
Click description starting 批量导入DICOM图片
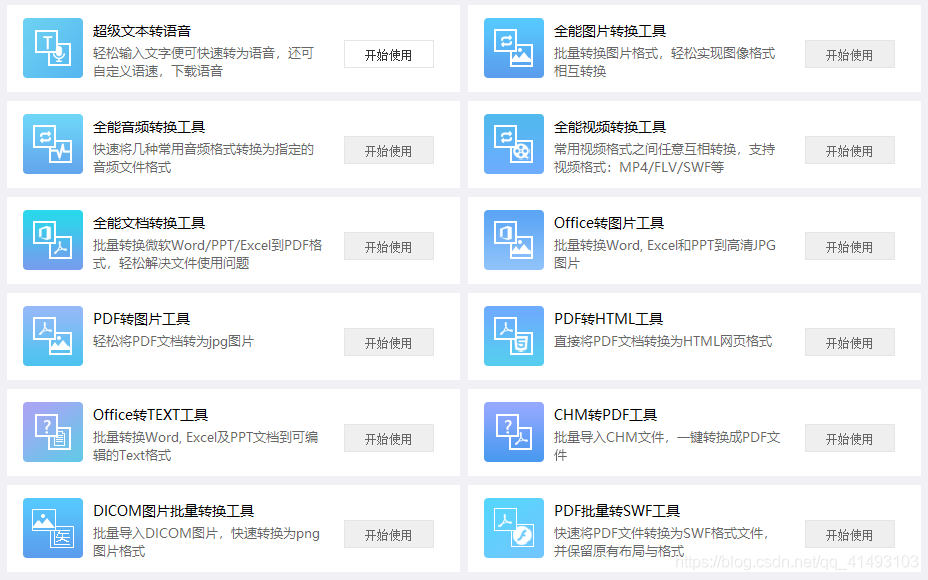pyautogui.click(x=207, y=542)
